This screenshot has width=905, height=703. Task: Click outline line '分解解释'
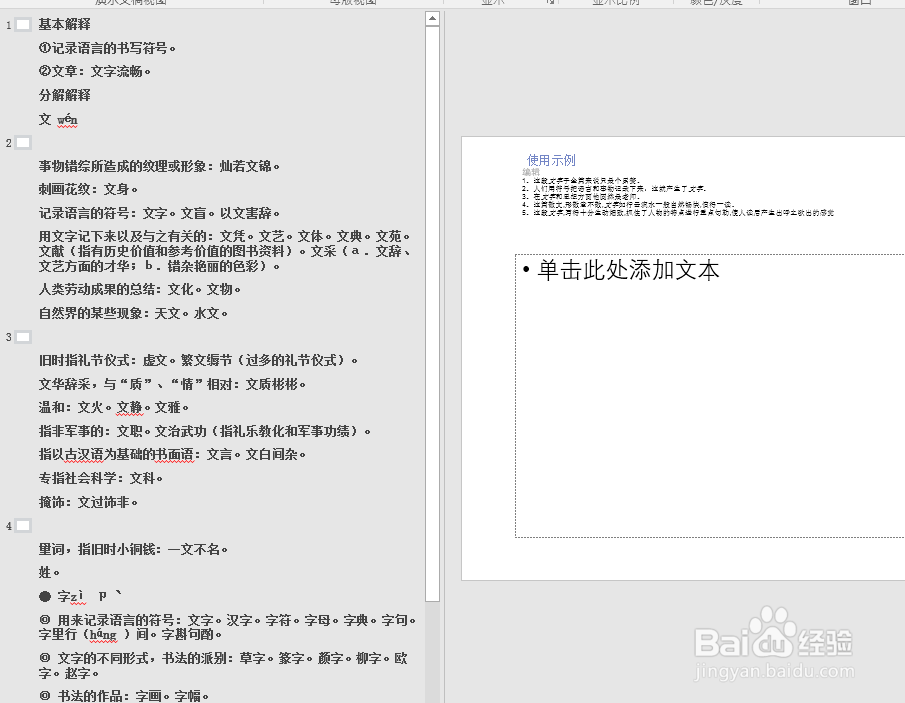click(x=65, y=95)
